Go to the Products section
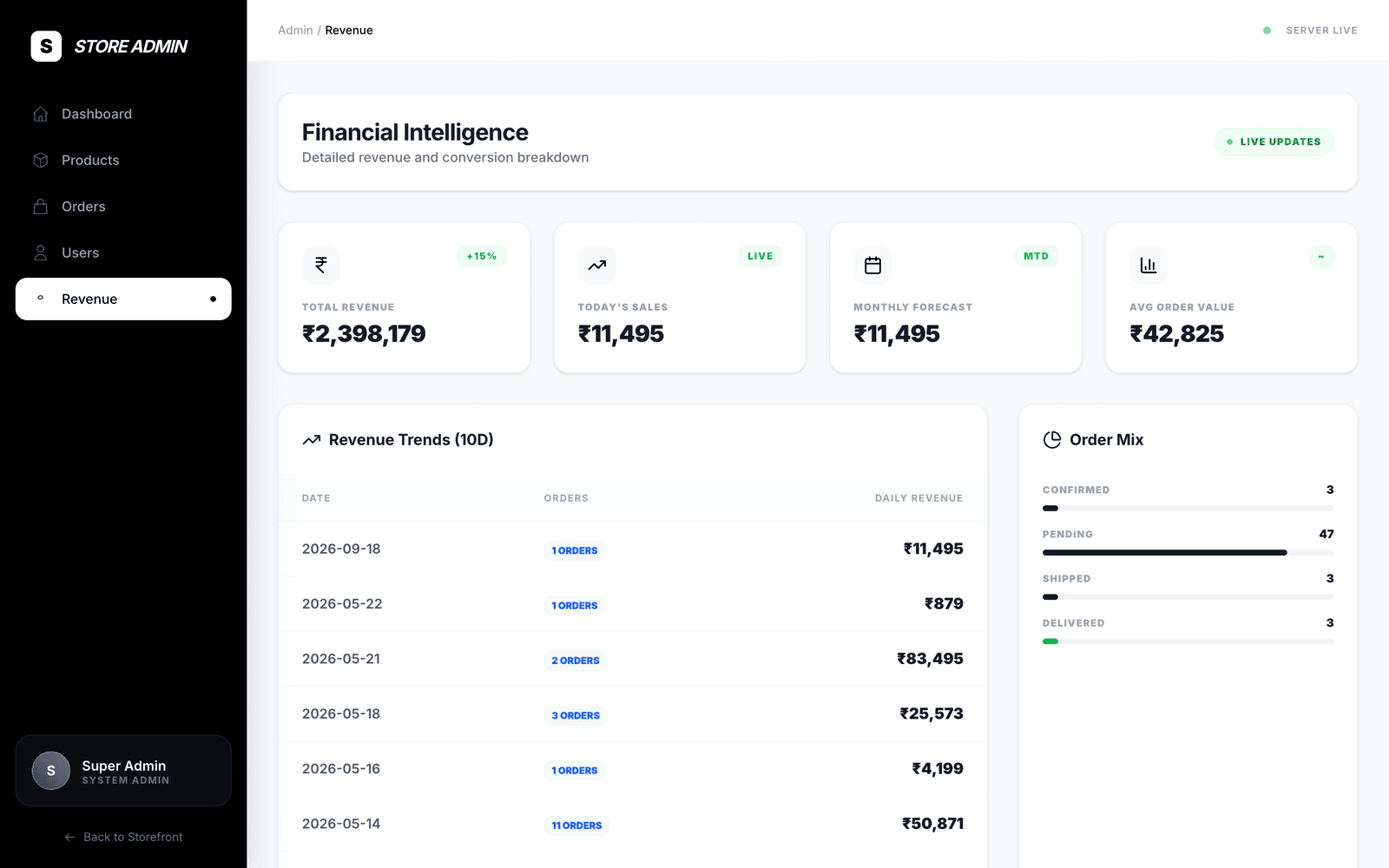The height and width of the screenshot is (868, 1389). point(123,160)
